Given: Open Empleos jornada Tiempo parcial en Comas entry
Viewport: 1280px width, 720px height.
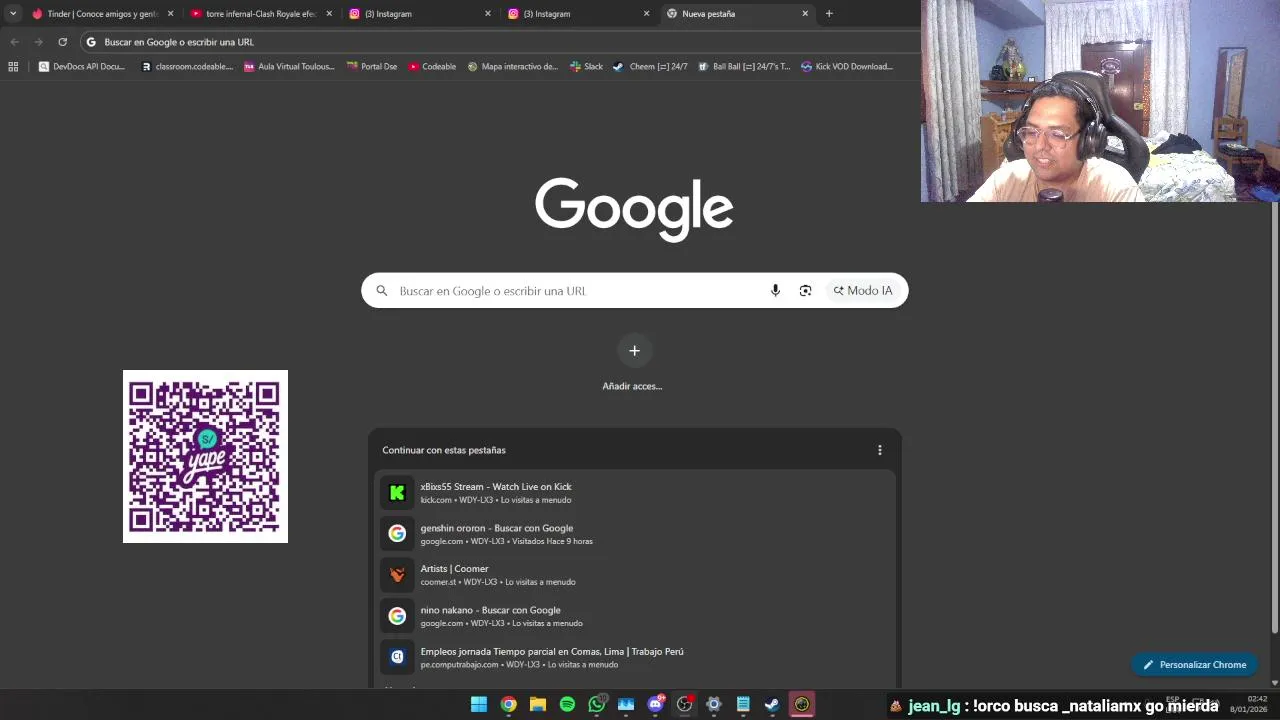Looking at the screenshot, I should click(x=634, y=657).
